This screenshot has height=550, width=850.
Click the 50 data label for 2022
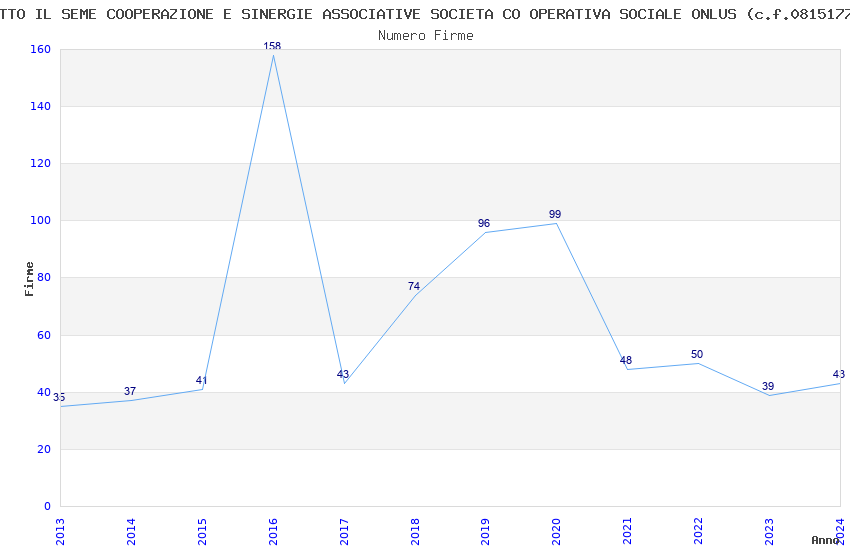pos(697,354)
